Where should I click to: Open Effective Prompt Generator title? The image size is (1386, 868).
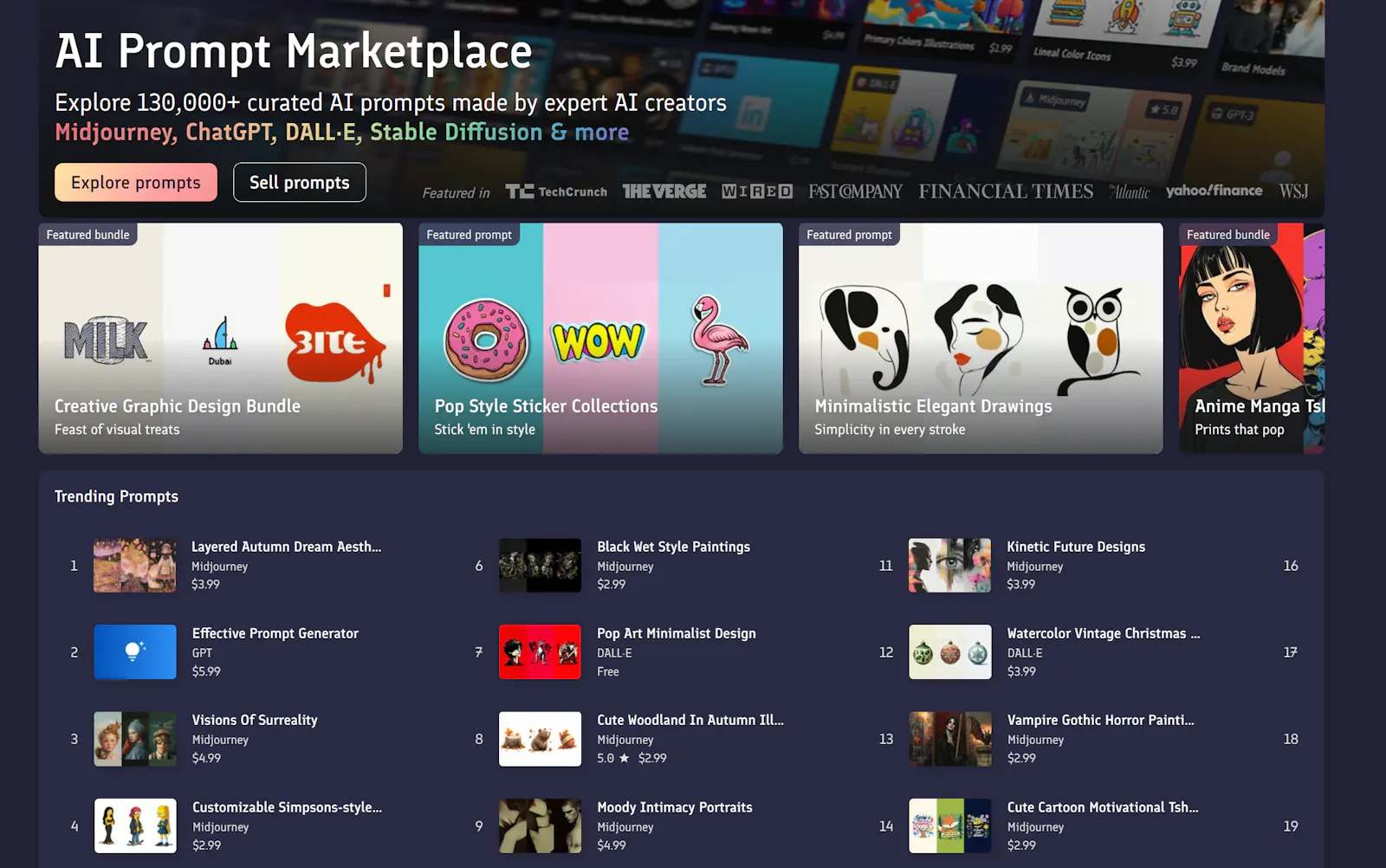click(275, 633)
